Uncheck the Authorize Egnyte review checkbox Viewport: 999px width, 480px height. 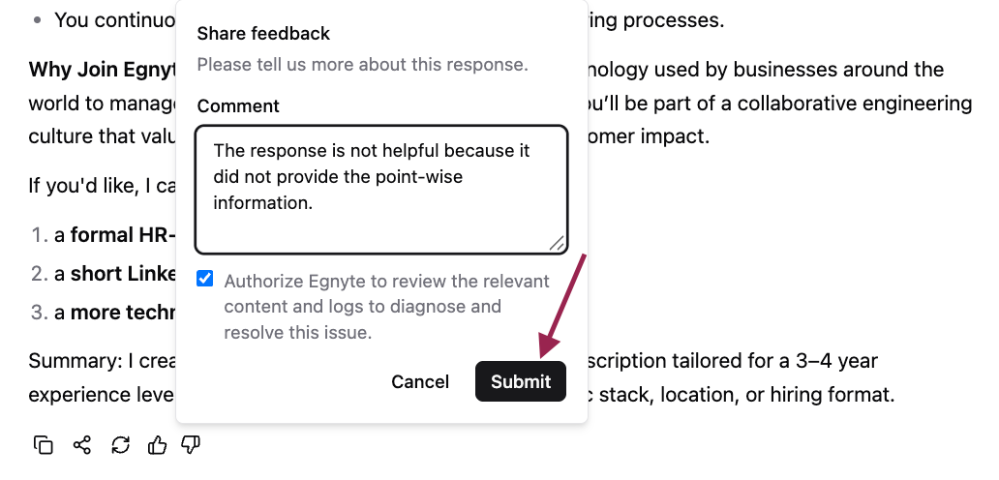point(205,279)
